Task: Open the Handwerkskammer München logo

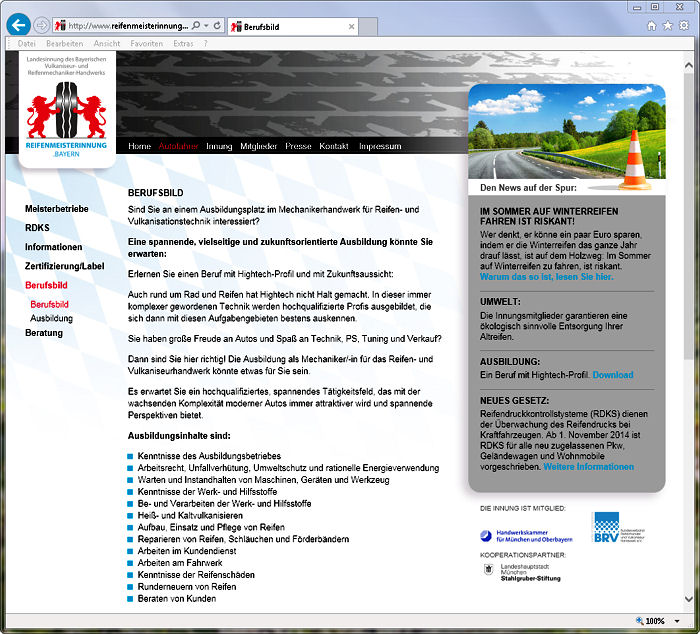Action: click(526, 536)
